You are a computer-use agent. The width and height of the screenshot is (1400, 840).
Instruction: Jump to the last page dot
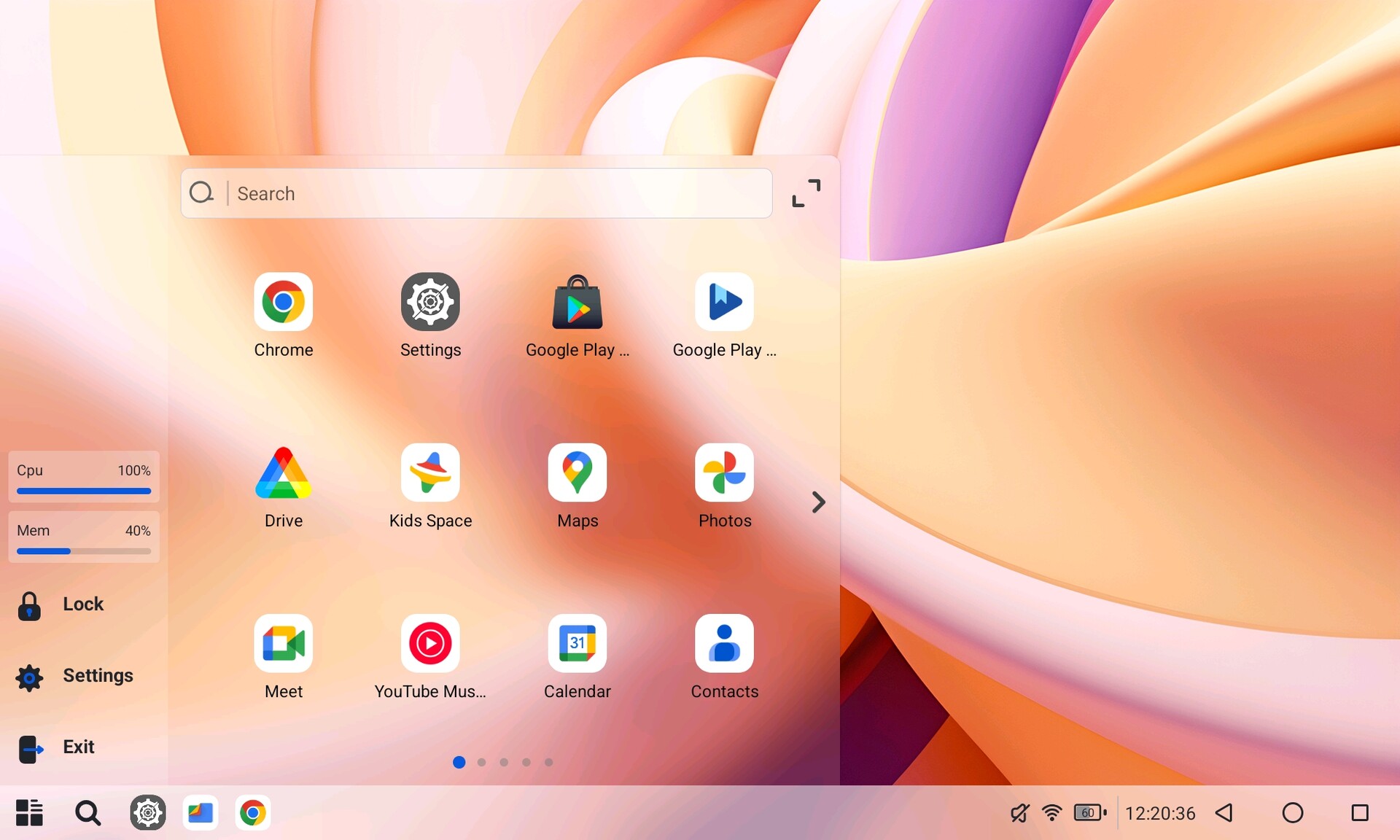click(548, 762)
